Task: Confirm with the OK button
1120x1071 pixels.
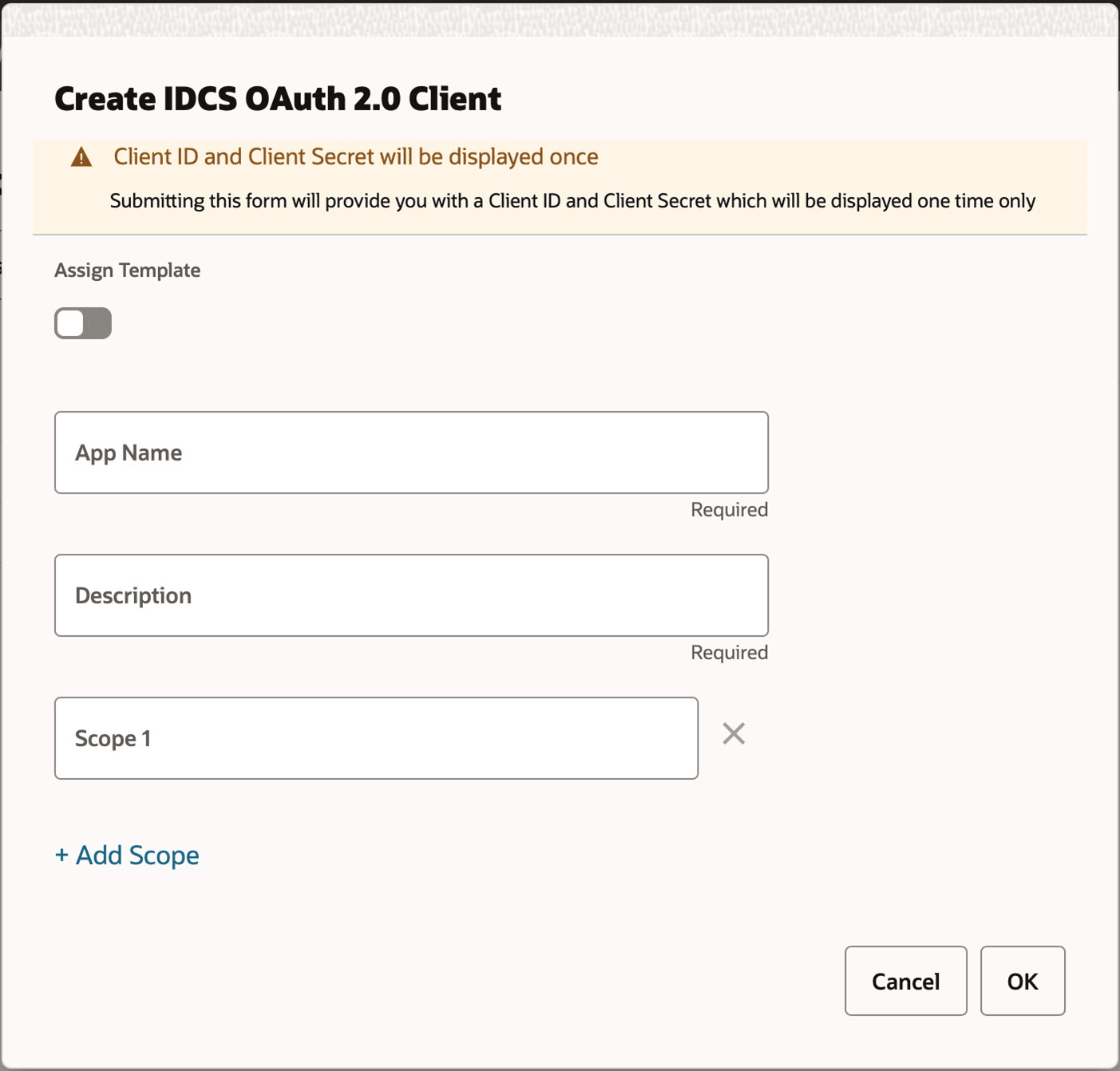Action: (1023, 981)
